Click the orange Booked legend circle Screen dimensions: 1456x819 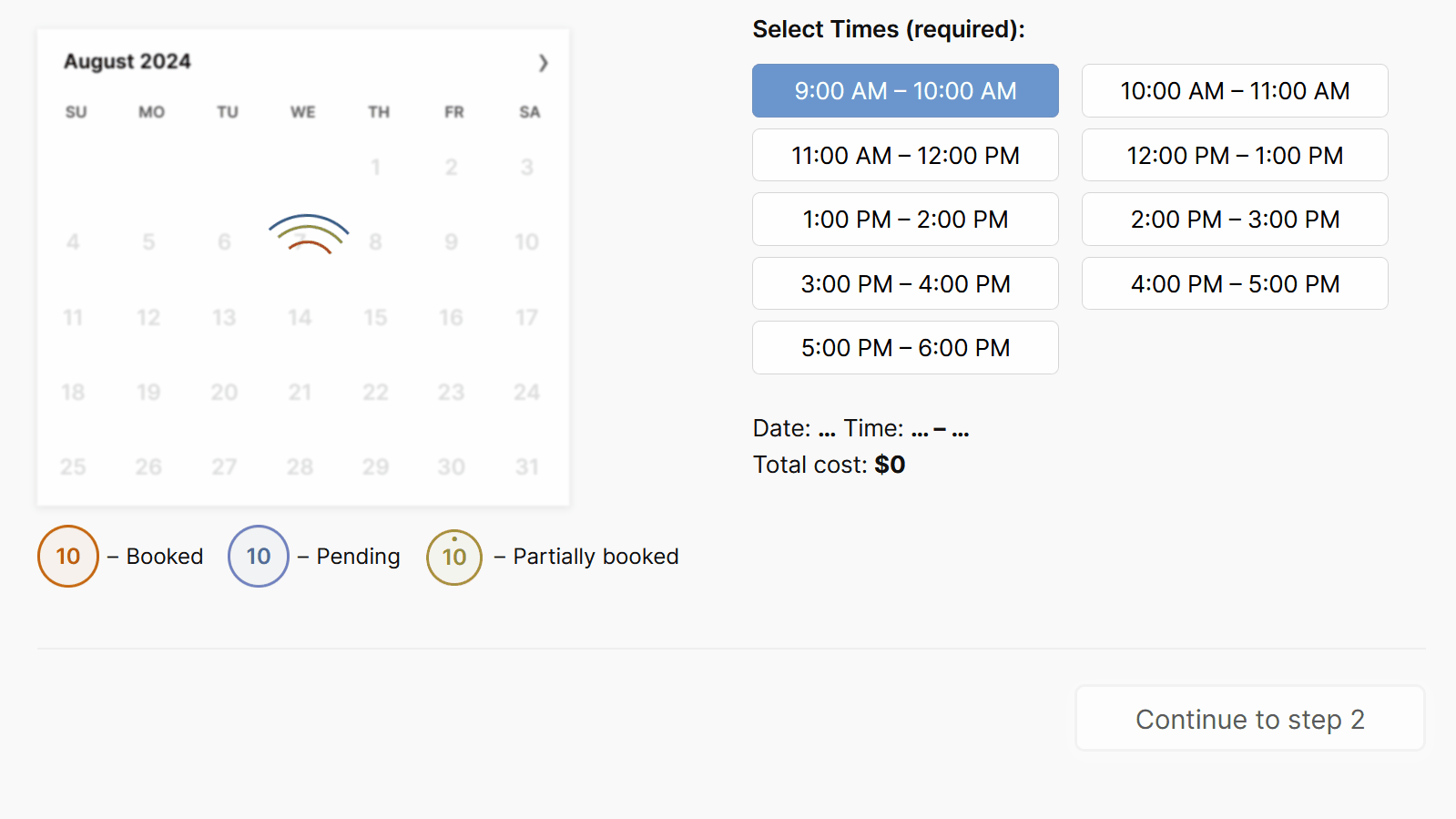click(x=68, y=557)
